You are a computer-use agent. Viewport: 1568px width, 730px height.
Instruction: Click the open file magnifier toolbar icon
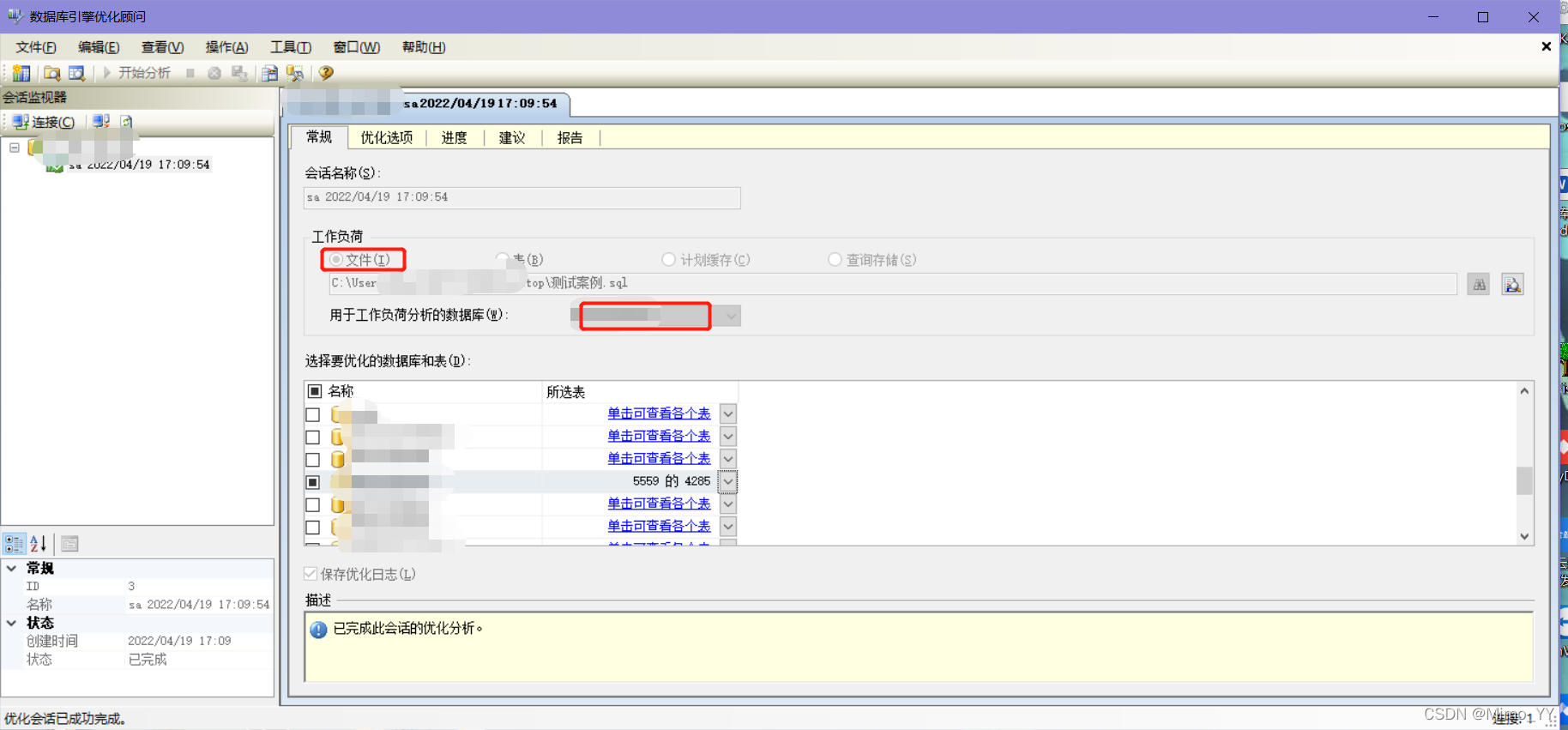tap(52, 73)
